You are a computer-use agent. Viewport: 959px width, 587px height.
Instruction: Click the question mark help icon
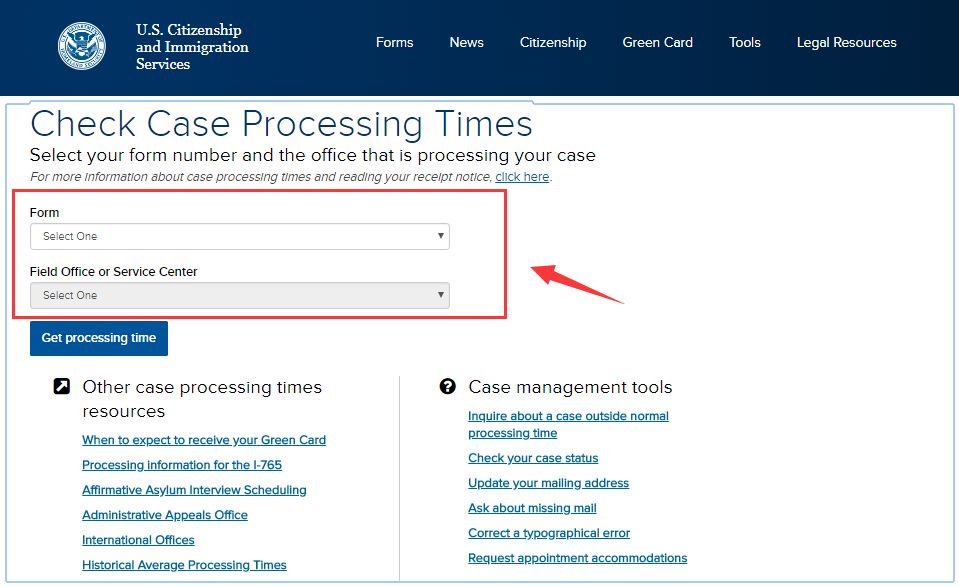tap(448, 387)
